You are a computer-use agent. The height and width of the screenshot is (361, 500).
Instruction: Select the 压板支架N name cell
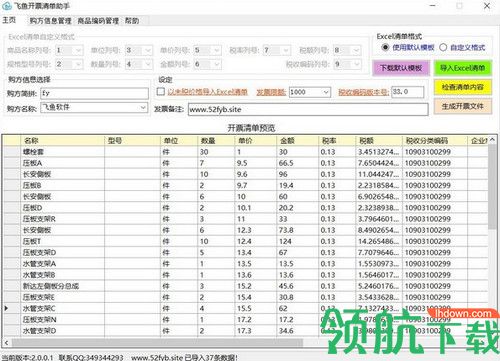coord(62,320)
